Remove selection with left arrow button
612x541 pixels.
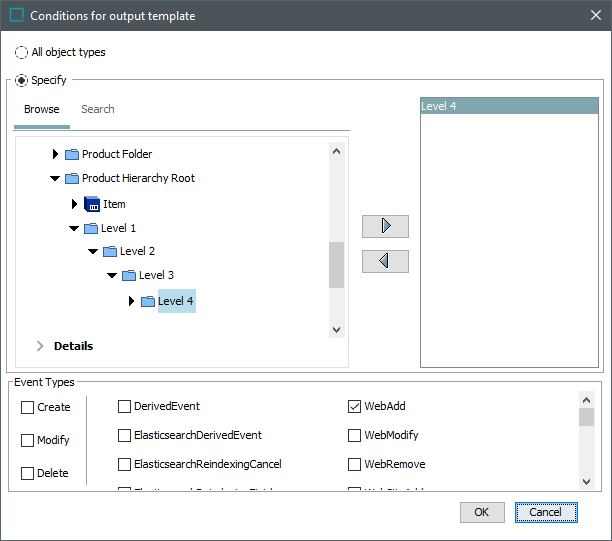385,262
